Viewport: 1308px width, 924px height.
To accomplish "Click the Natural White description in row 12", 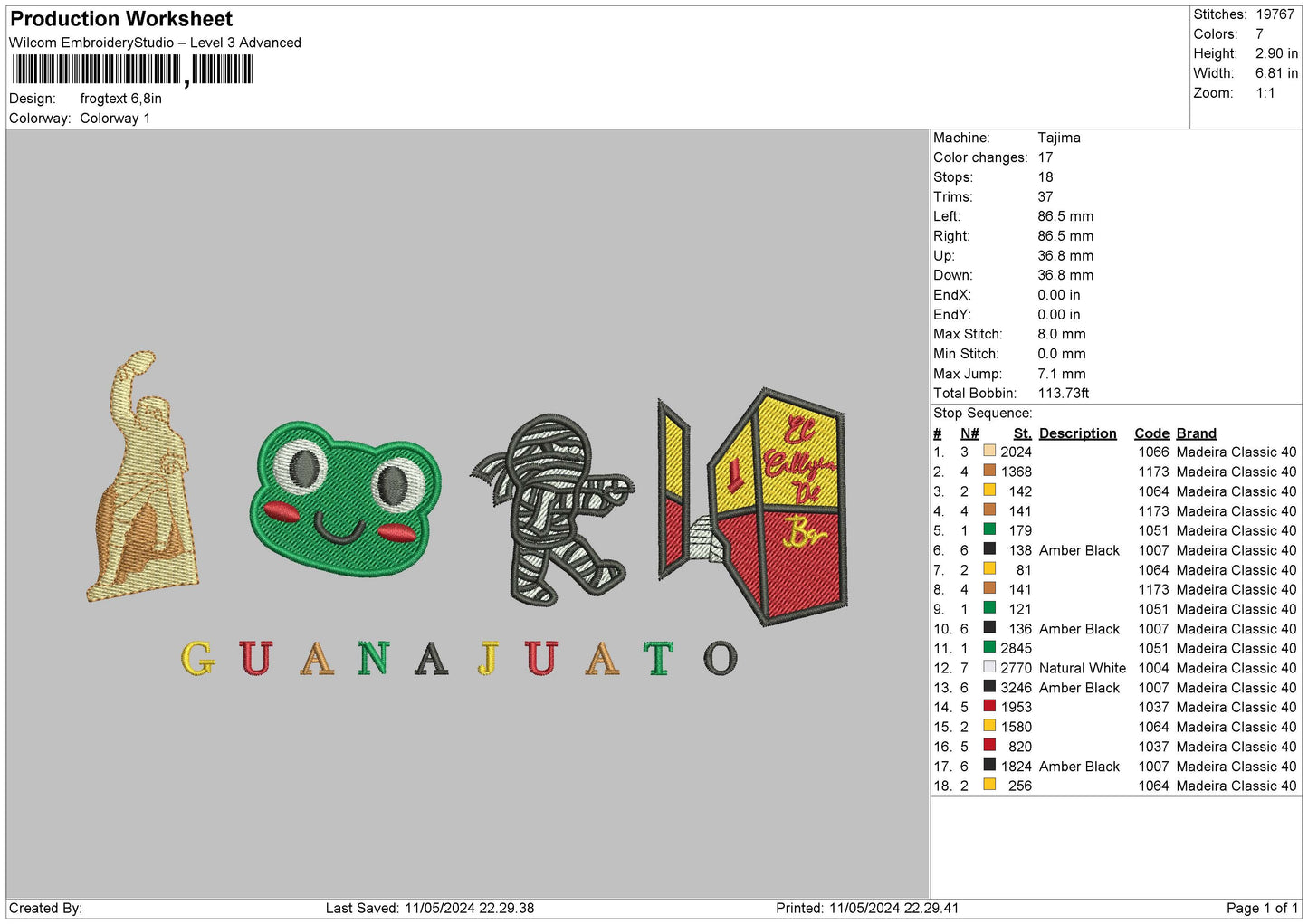I will pyautogui.click(x=1083, y=669).
